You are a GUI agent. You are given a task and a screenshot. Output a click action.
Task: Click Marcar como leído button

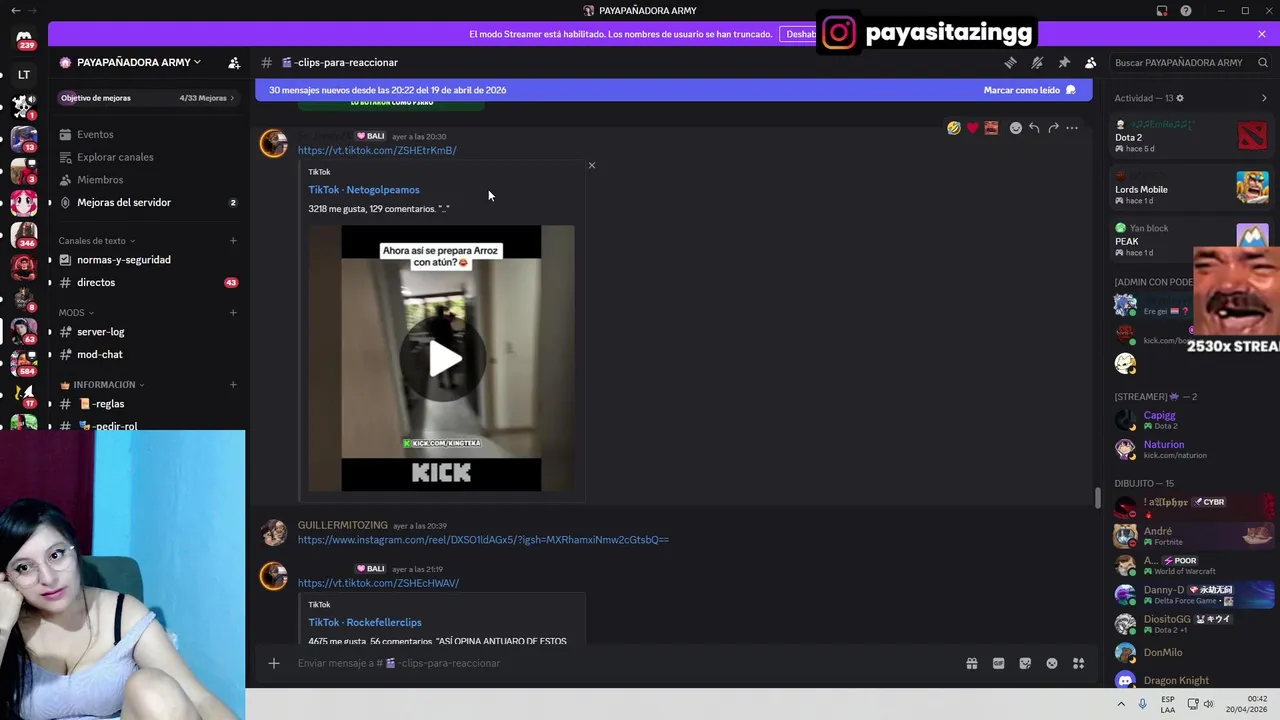click(x=1029, y=90)
